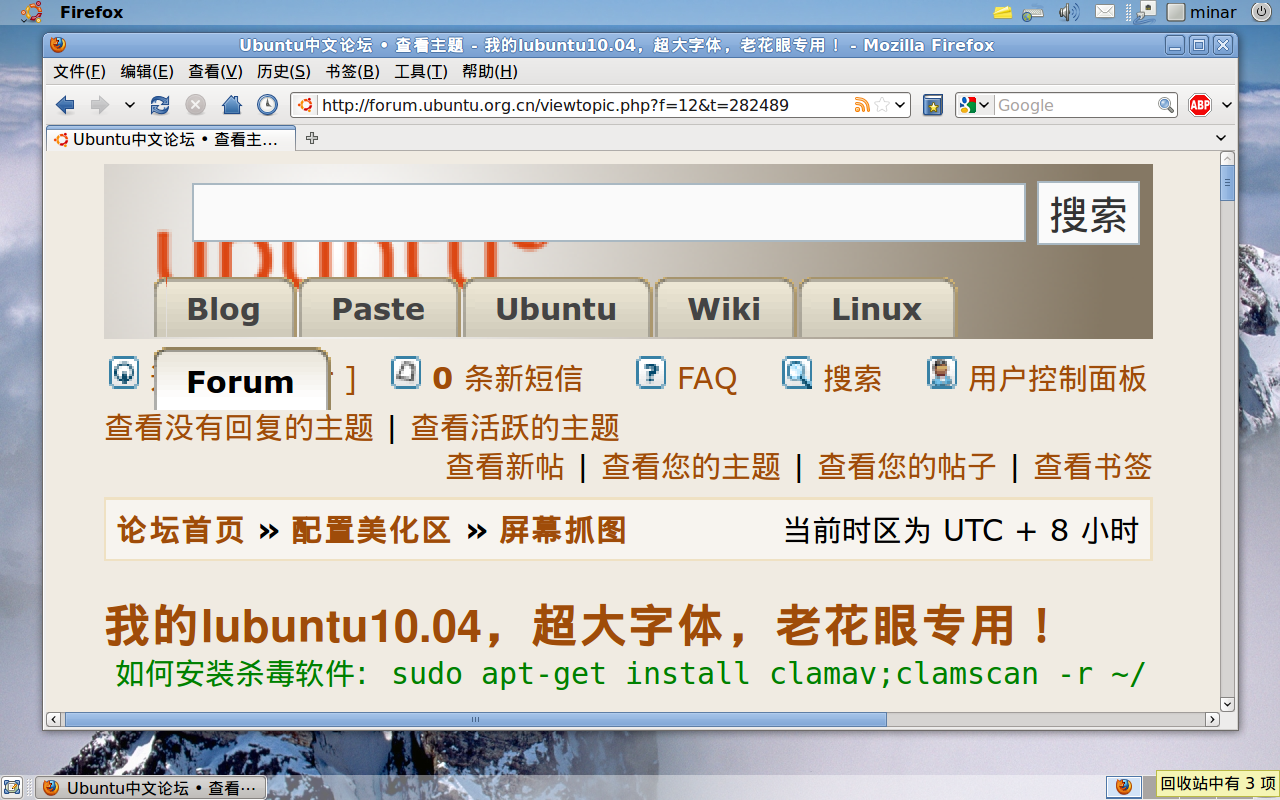Click the forum search magnifier icon
This screenshot has height=800, width=1280.
click(797, 373)
